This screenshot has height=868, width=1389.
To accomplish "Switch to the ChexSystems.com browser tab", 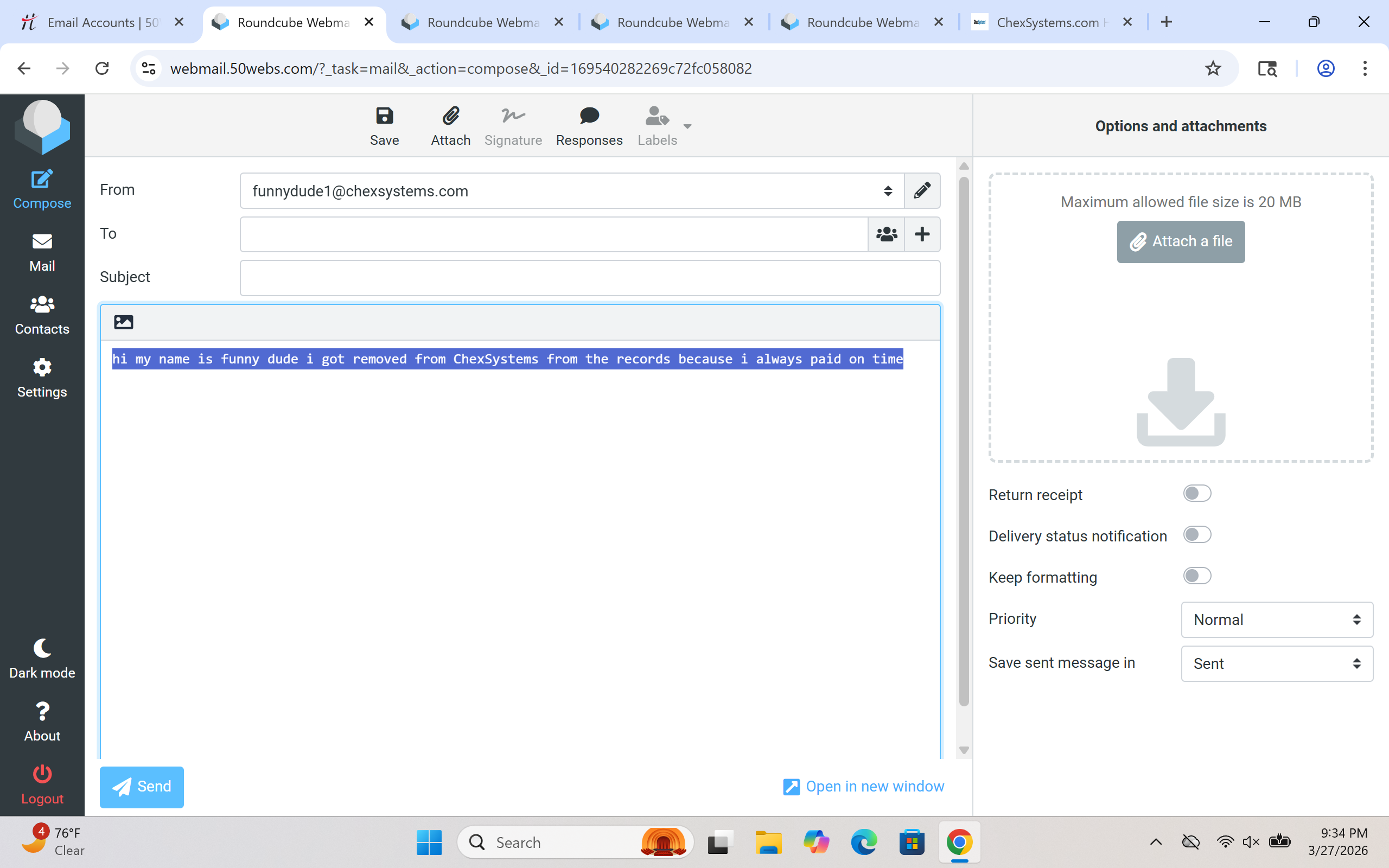I will 1046,22.
